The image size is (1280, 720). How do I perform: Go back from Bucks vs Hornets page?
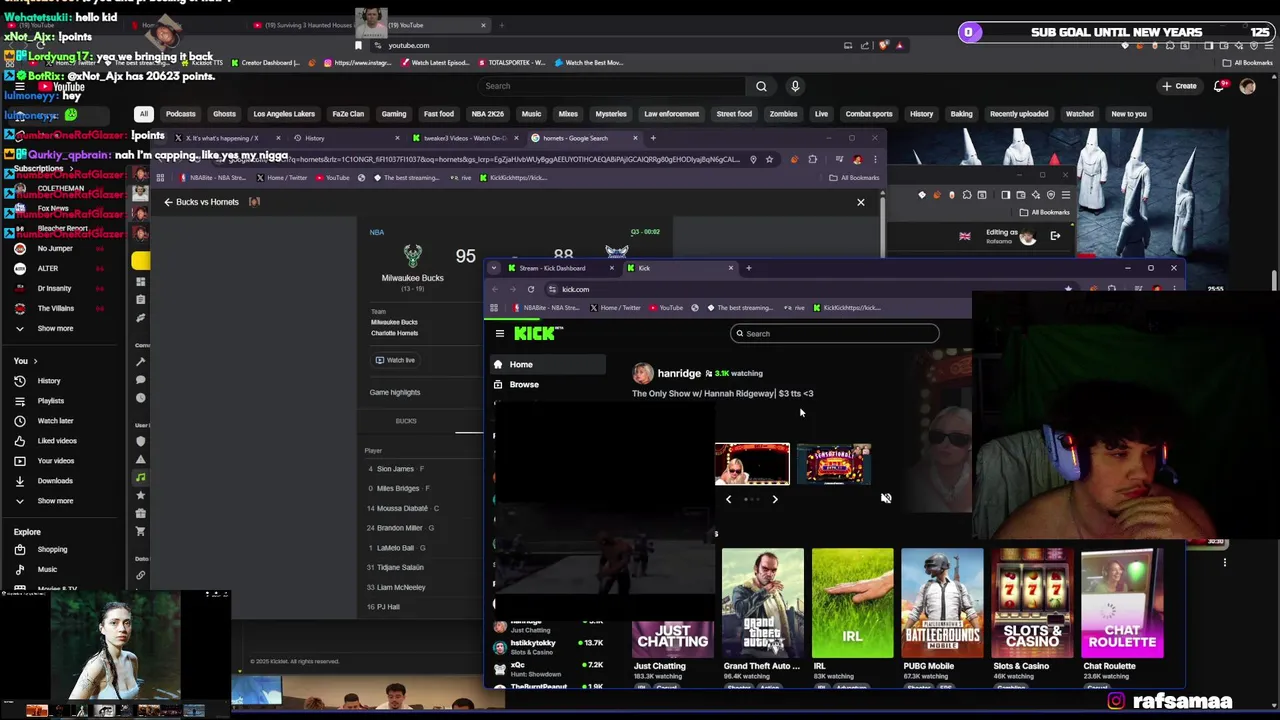pyautogui.click(x=168, y=202)
